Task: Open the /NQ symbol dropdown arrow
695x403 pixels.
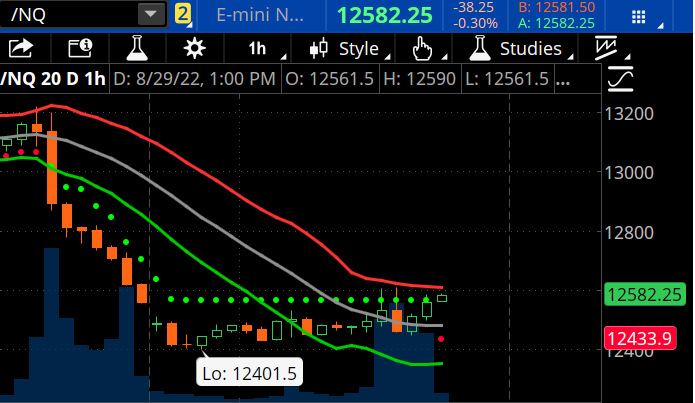Action: click(151, 15)
